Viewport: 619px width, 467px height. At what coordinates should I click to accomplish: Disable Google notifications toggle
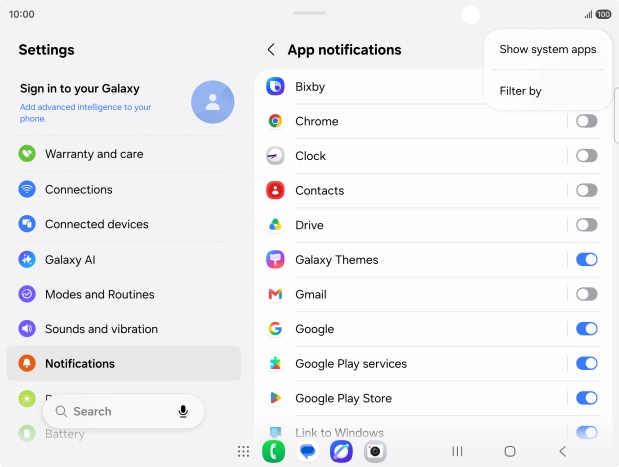tap(587, 328)
